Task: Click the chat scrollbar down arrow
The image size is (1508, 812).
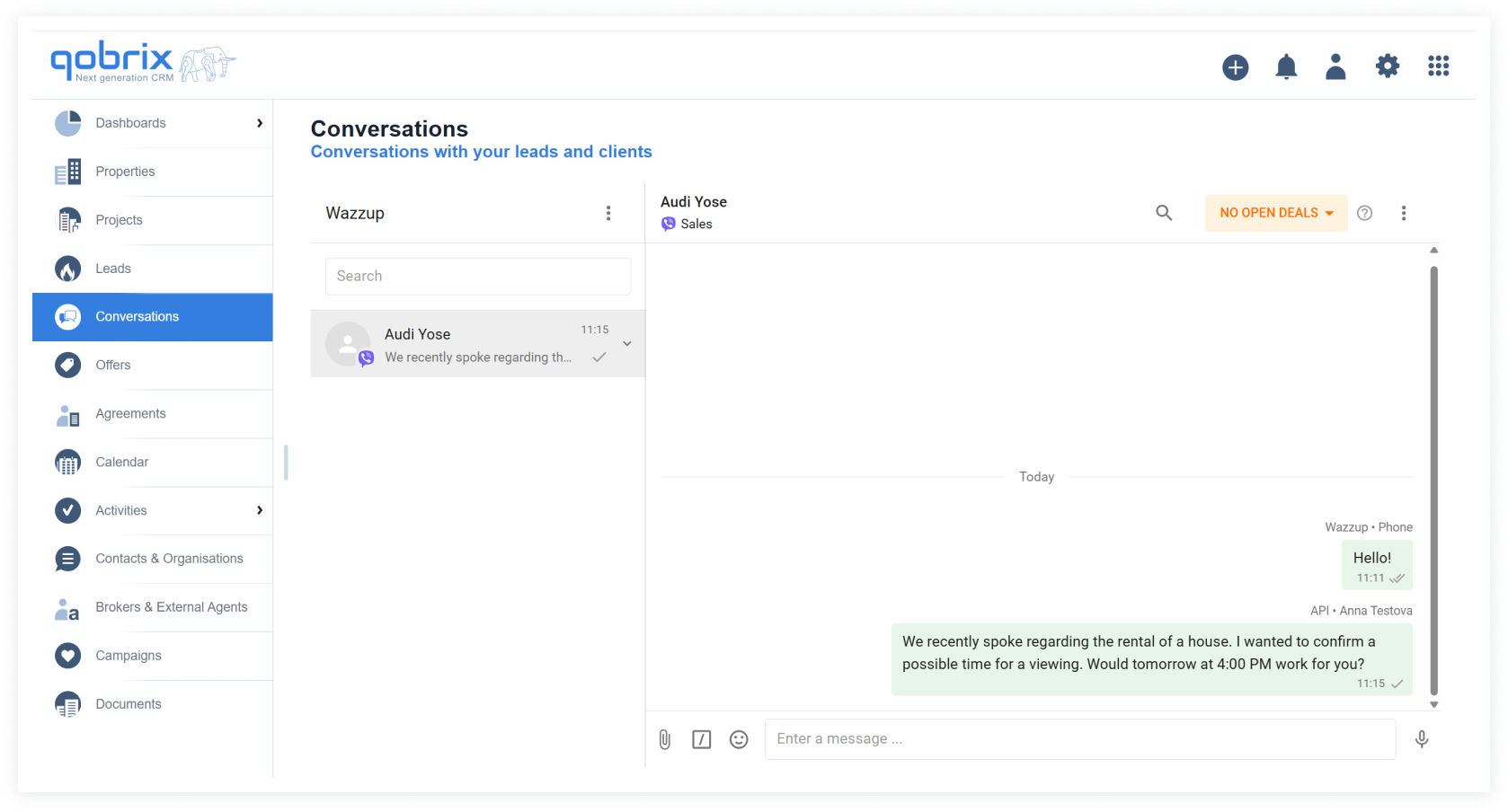Action: click(x=1434, y=705)
